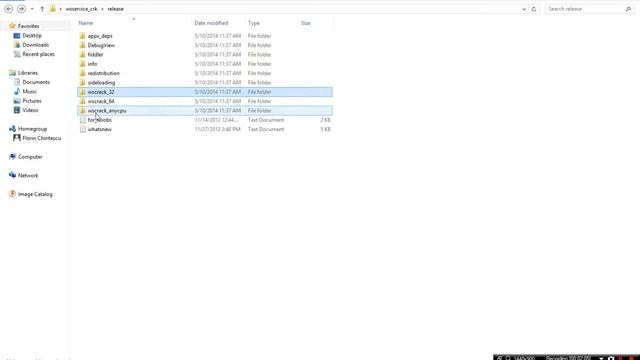640x360 pixels.
Task: Go back with the Back arrow
Action: click(x=9, y=9)
